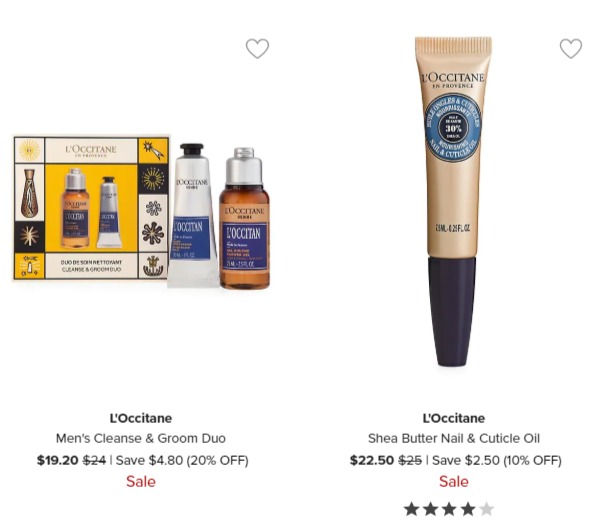Click the crossed-out $24 original price
The height and width of the screenshot is (524, 596).
coord(94,460)
